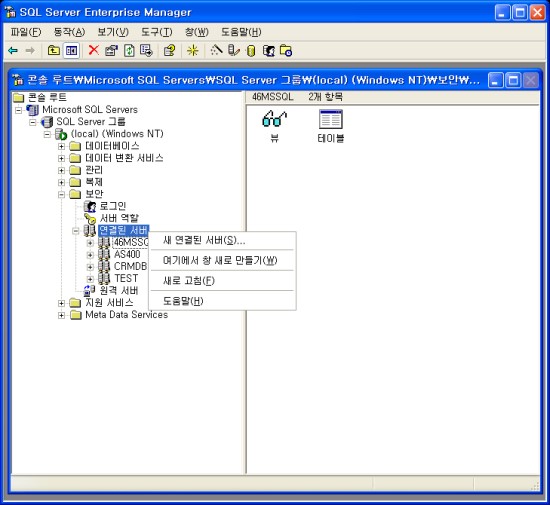
Task: Minimize the inner 콘솔 루트 console window
Action: pyautogui.click(x=495, y=81)
